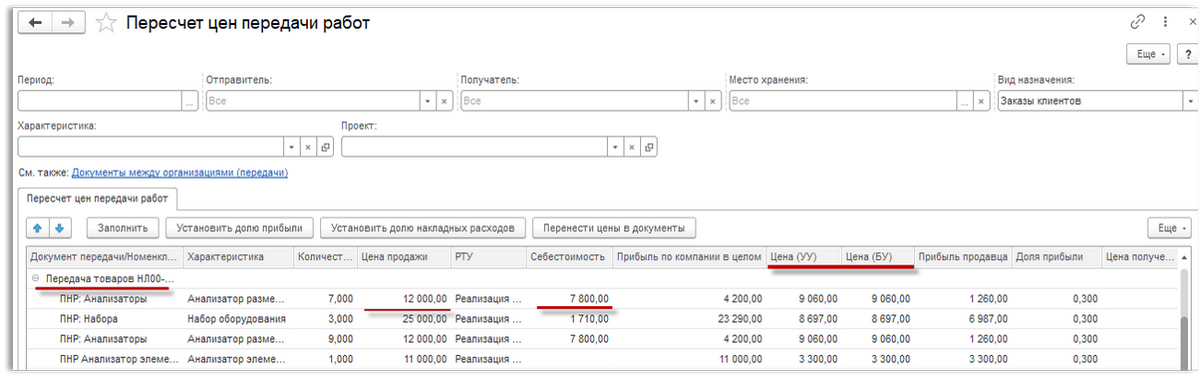
Task: Move row up with the blue up arrow
Action: (39, 227)
